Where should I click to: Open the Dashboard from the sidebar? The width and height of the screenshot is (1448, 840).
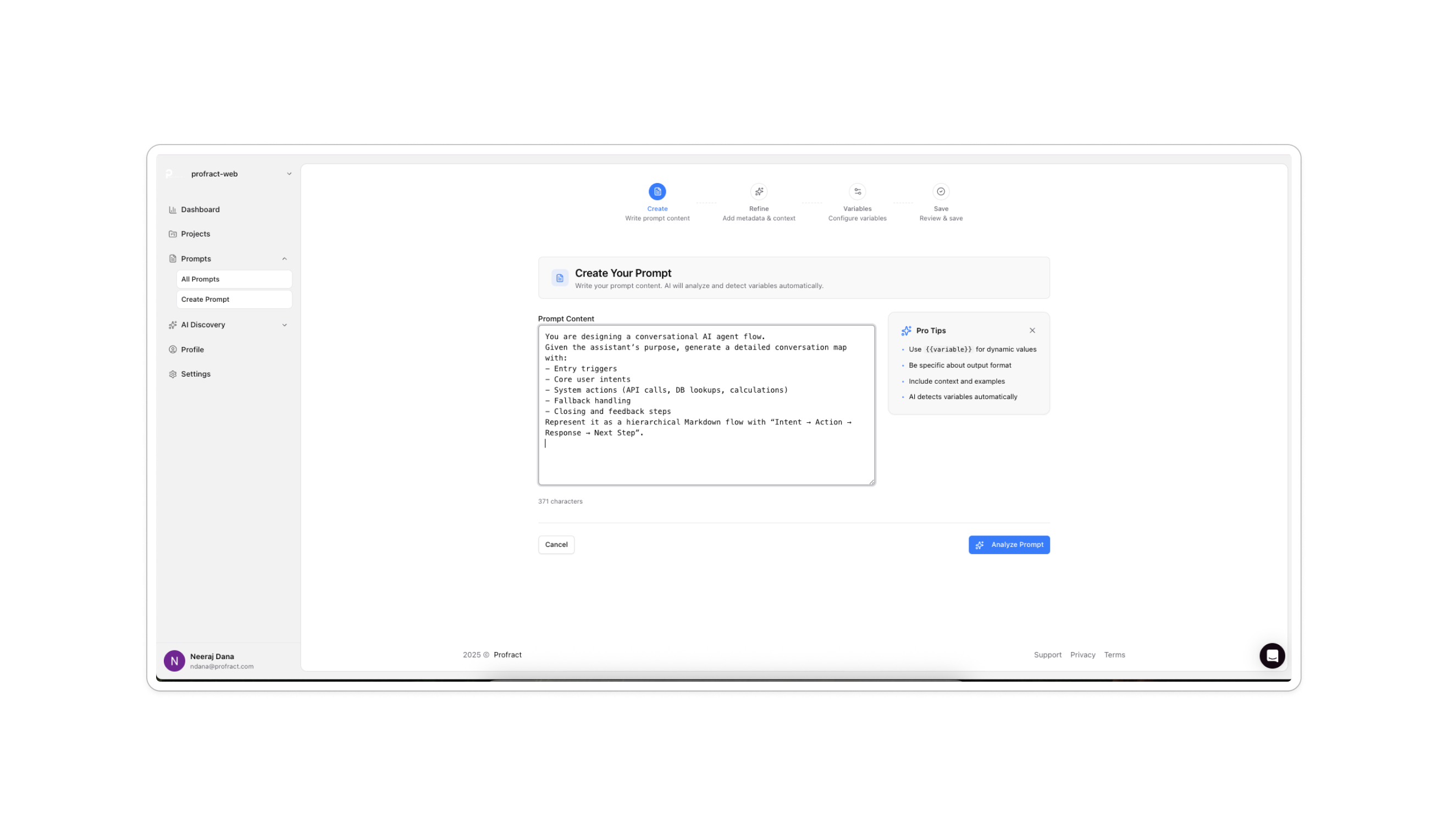point(200,209)
